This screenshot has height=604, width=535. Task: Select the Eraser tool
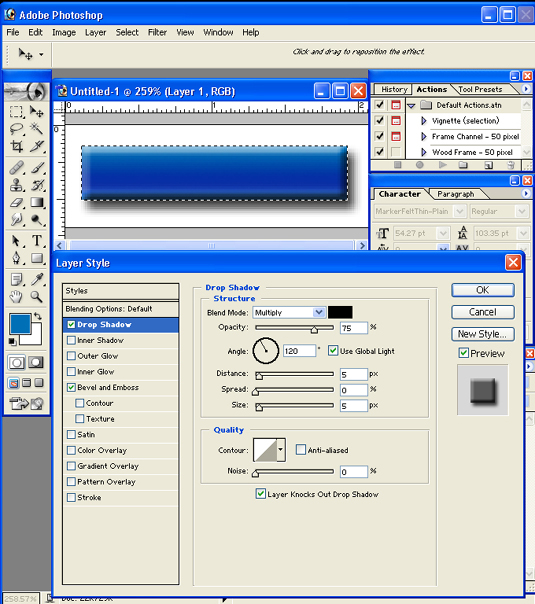pyautogui.click(x=16, y=202)
